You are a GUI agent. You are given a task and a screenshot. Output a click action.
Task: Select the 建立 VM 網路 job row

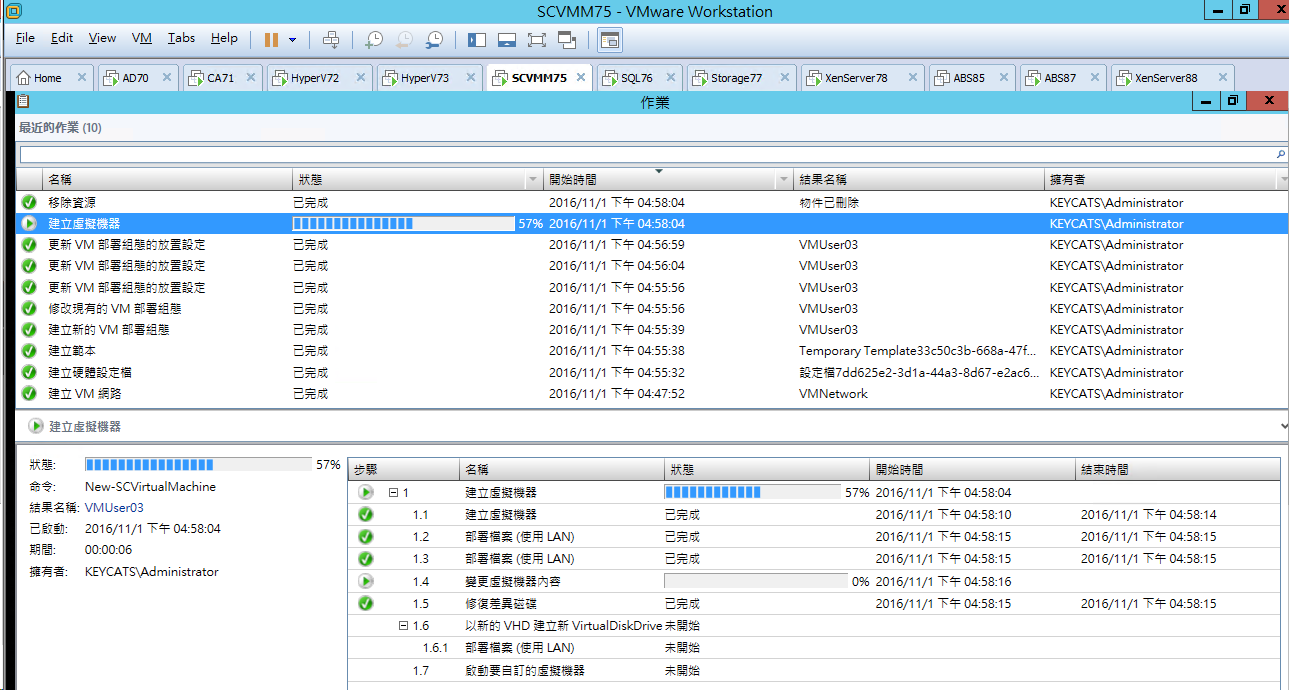(x=652, y=394)
